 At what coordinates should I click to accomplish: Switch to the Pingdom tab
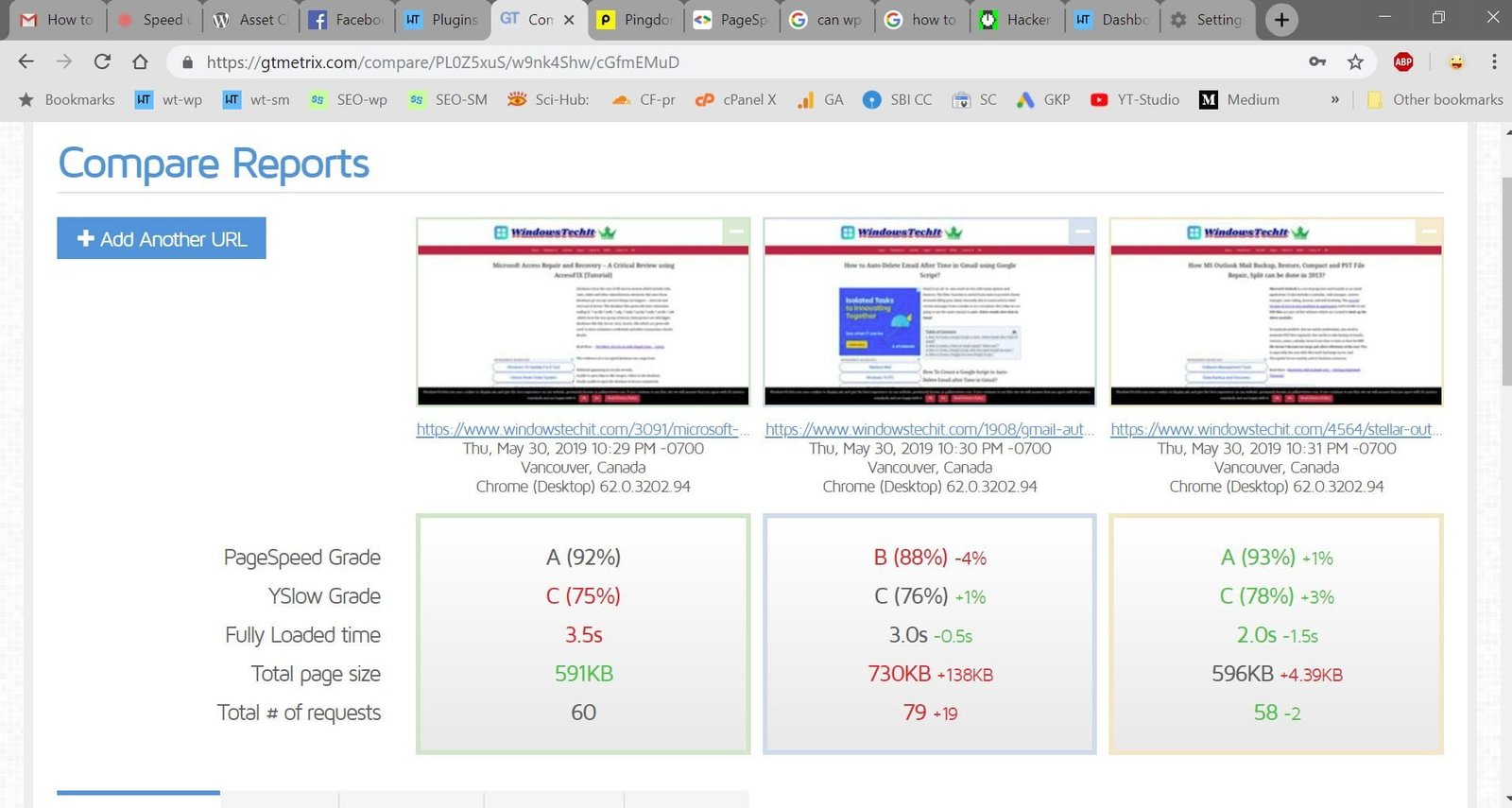coord(636,20)
